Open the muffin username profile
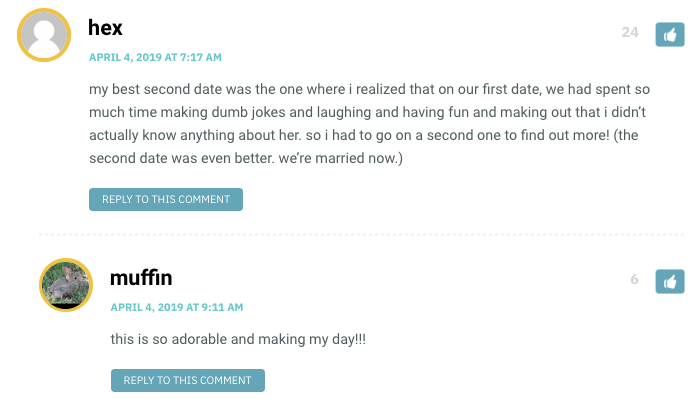 click(x=141, y=278)
